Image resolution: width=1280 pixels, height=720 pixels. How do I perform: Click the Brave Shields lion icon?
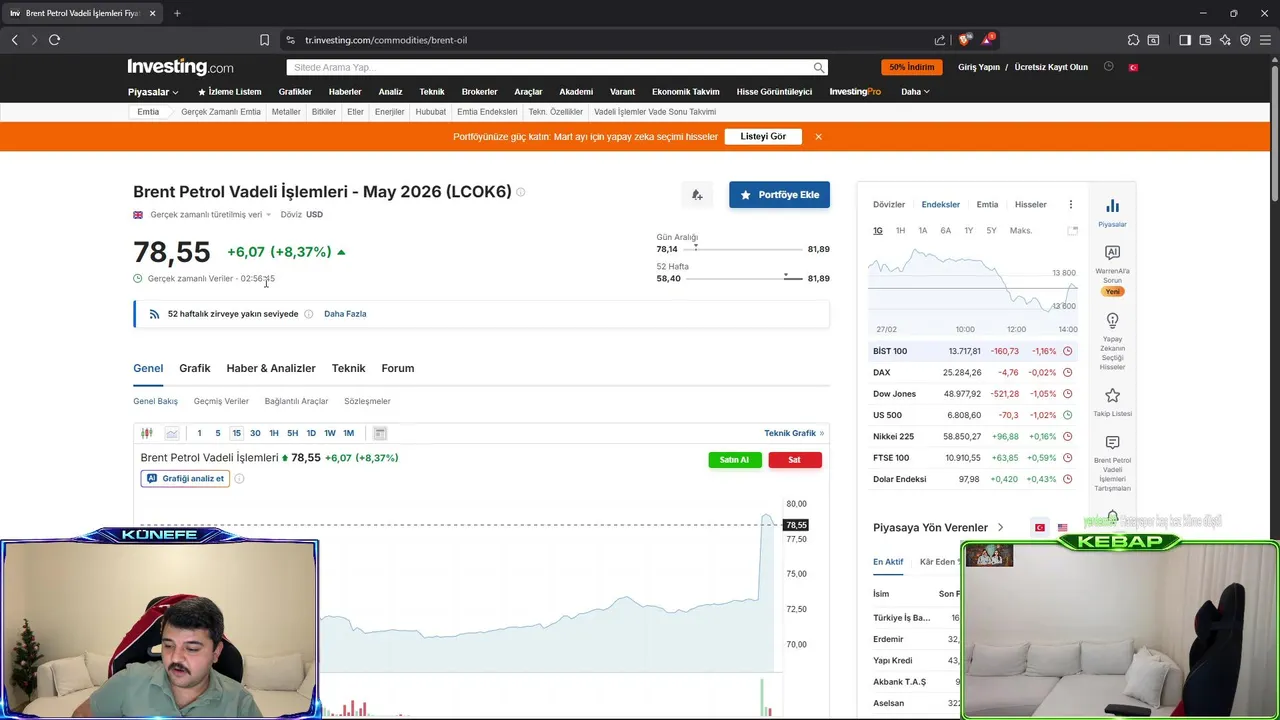[964, 40]
